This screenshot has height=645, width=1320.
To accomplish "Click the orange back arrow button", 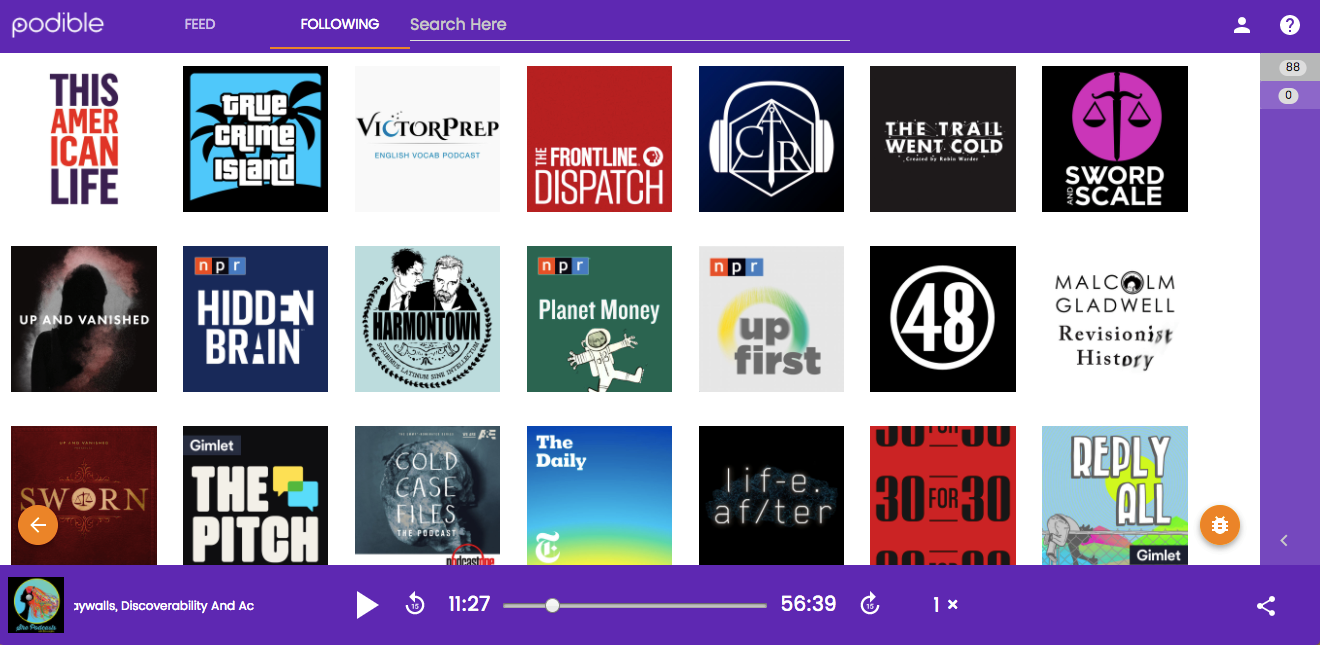I will [38, 525].
